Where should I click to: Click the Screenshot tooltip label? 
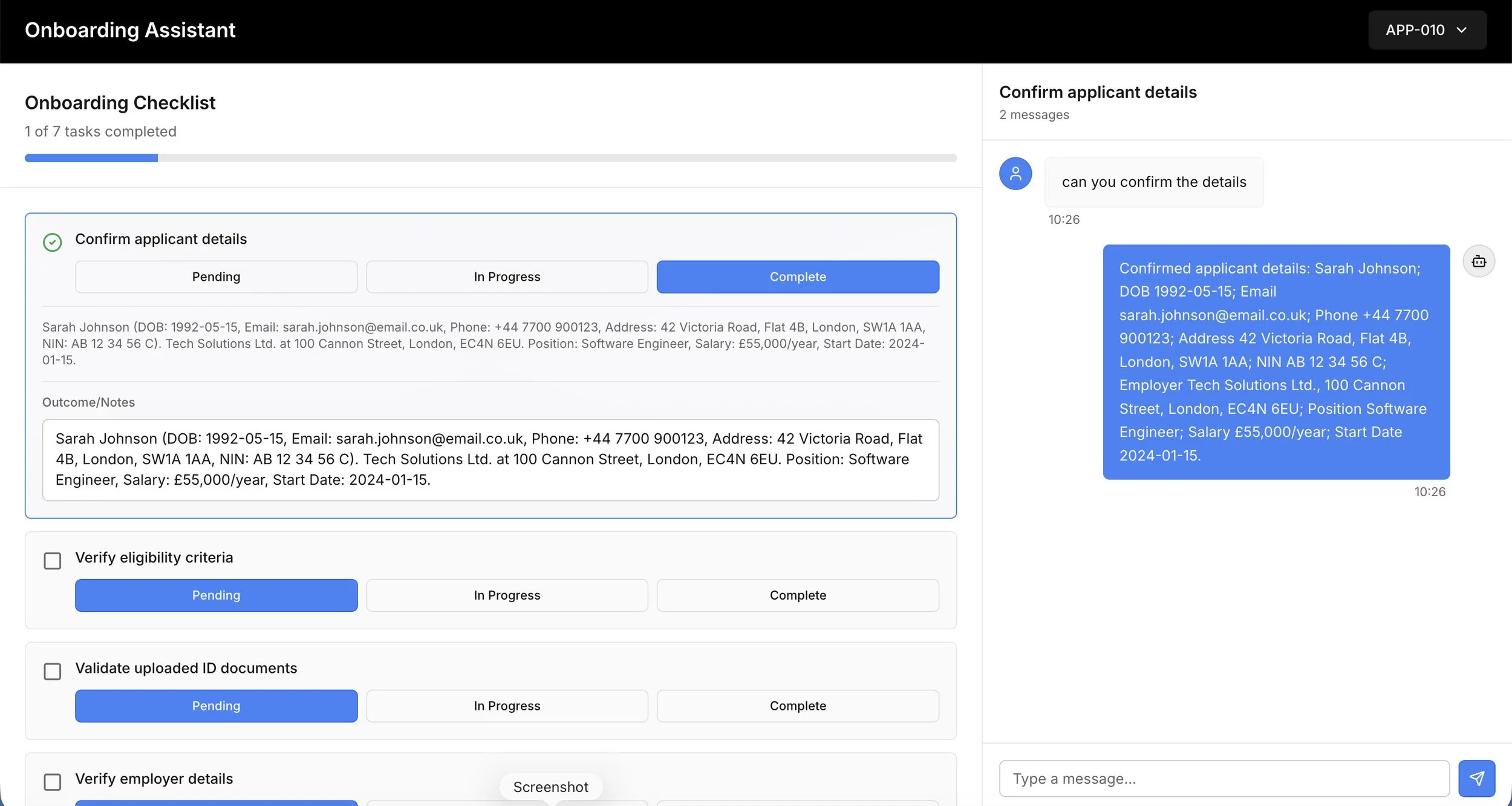tap(550, 787)
